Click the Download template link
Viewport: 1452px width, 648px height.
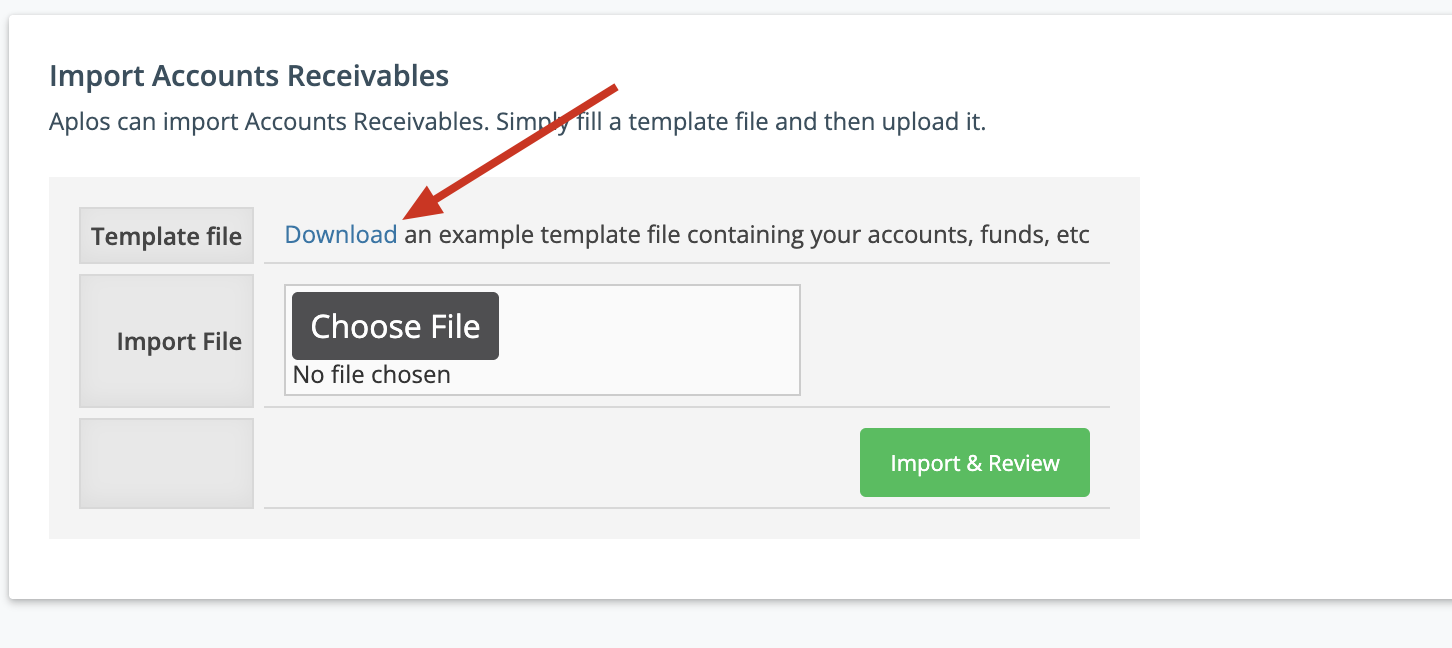[x=341, y=235]
